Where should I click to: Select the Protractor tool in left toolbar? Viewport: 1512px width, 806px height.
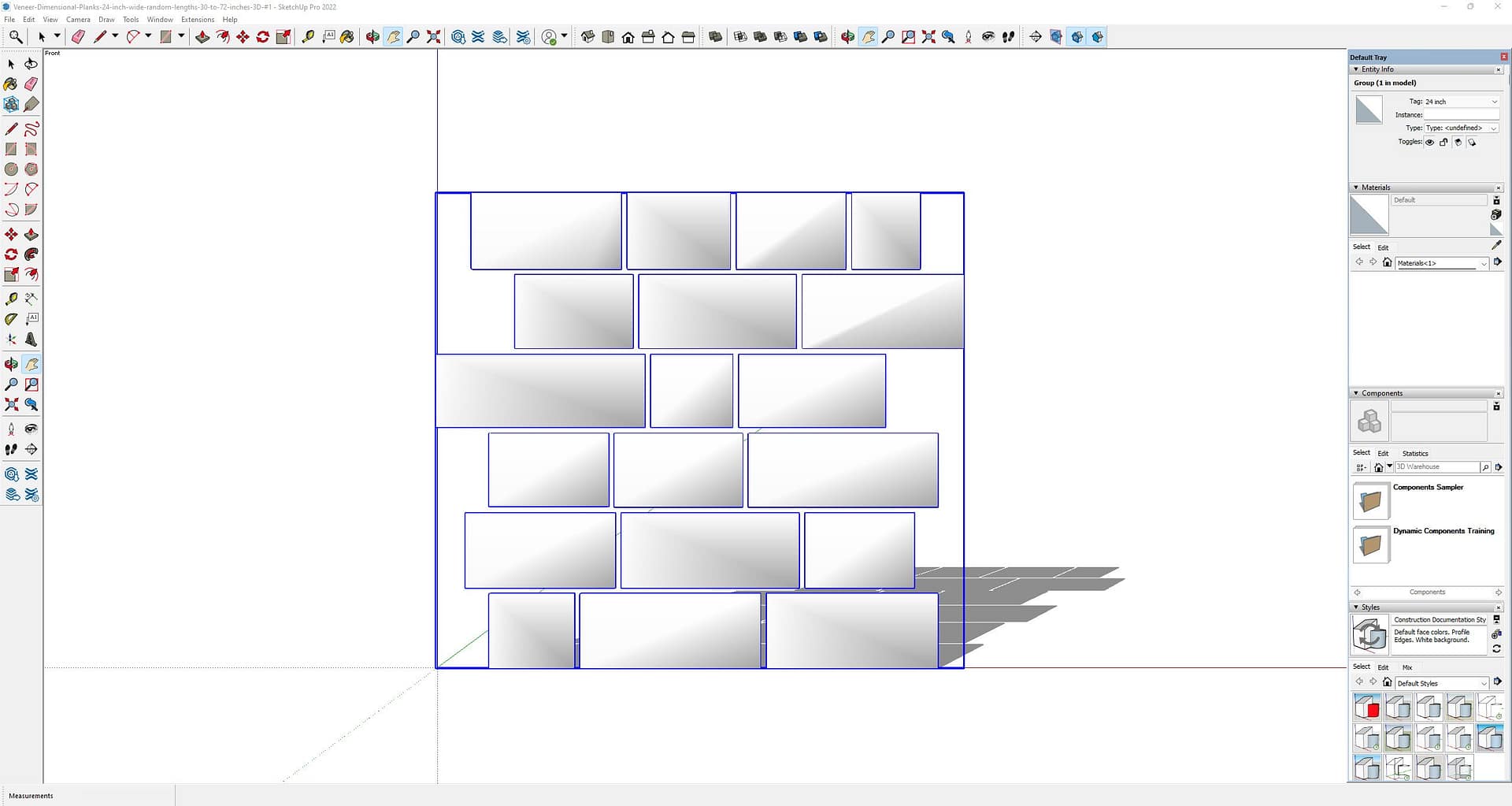pyautogui.click(x=11, y=319)
